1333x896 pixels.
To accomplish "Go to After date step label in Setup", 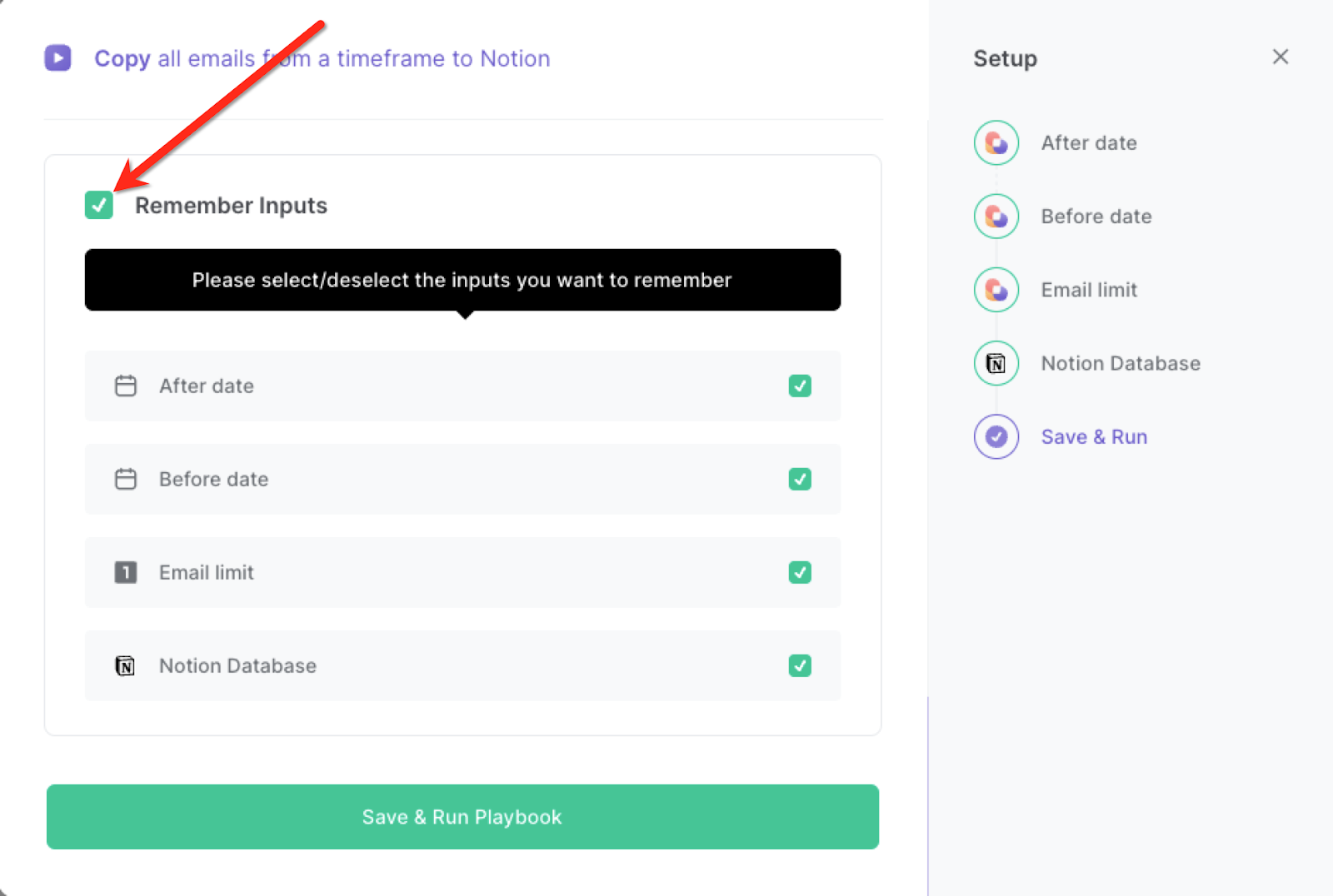I will [1089, 143].
